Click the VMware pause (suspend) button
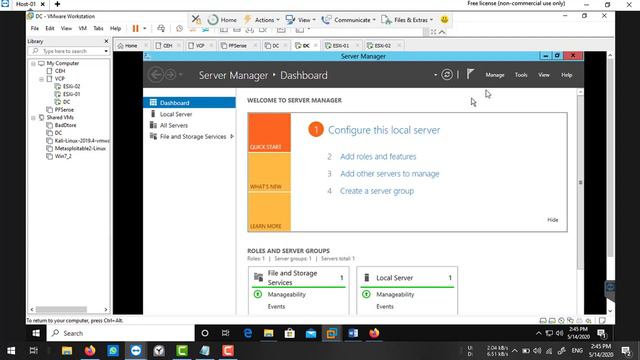The image size is (640, 360). pyautogui.click(x=136, y=28)
